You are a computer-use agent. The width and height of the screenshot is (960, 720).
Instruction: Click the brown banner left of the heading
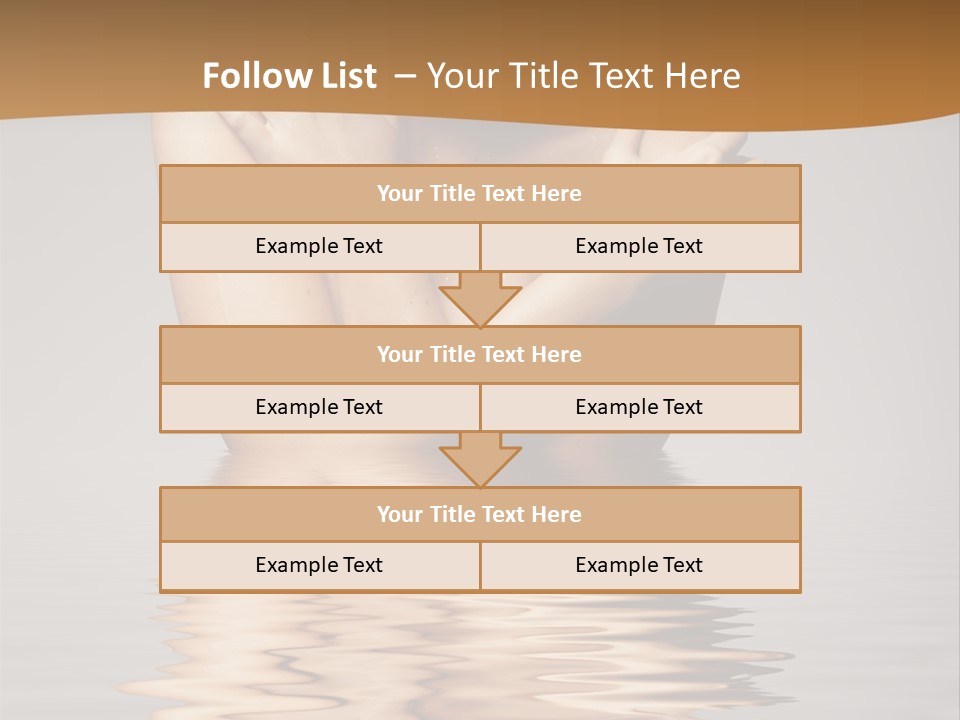point(90,60)
